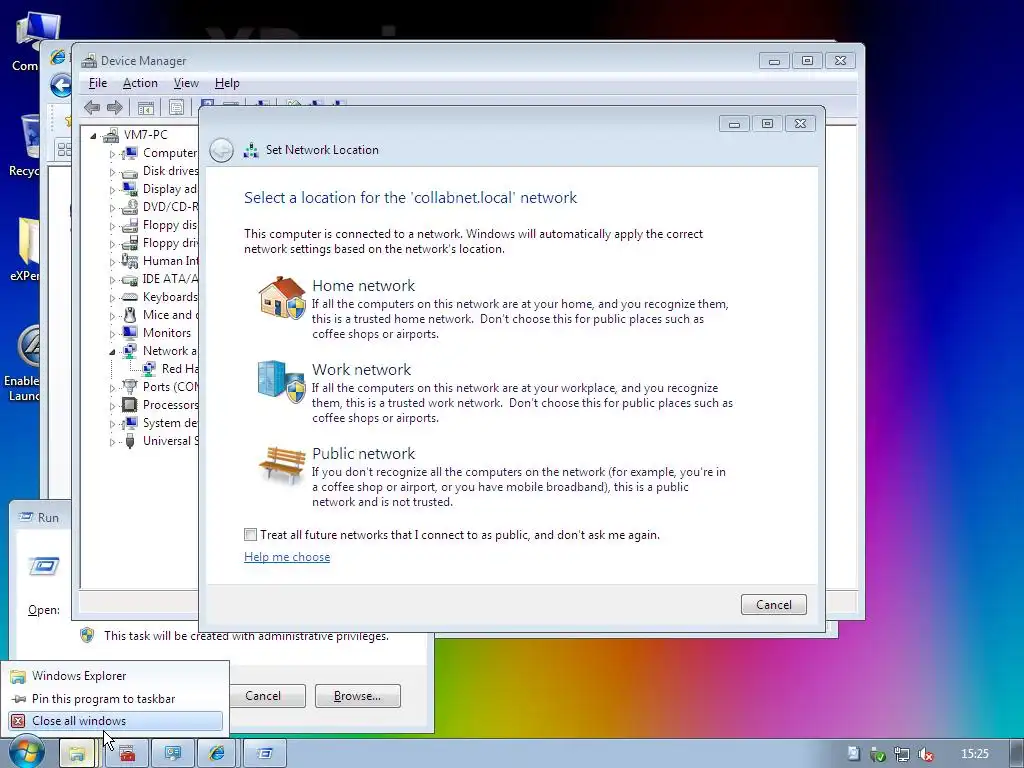Choose the Work network building icon
Viewport: 1024px width, 768px height.
point(281,381)
